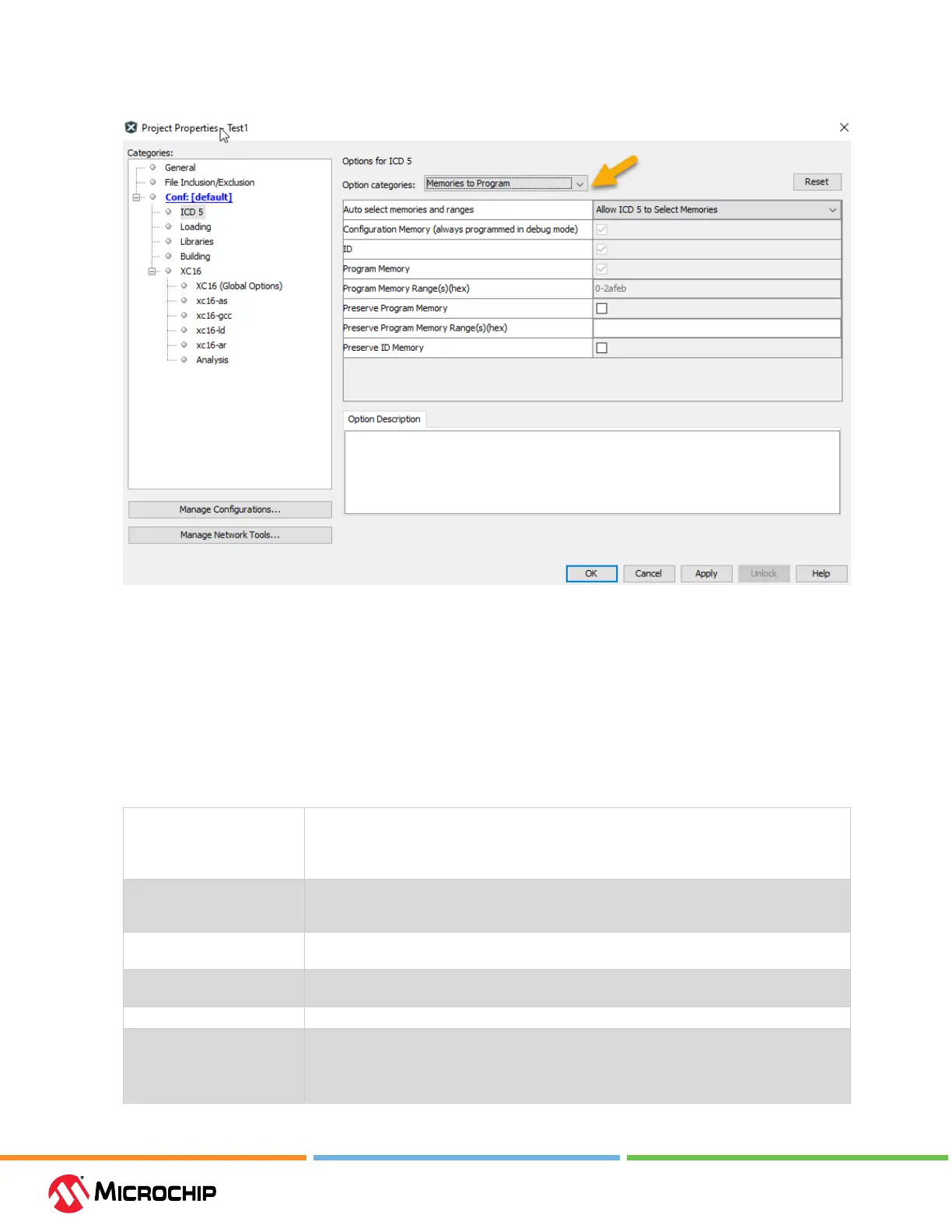Click 'Auto select memories and ranges' row label
952x1232 pixels.
tap(408, 210)
